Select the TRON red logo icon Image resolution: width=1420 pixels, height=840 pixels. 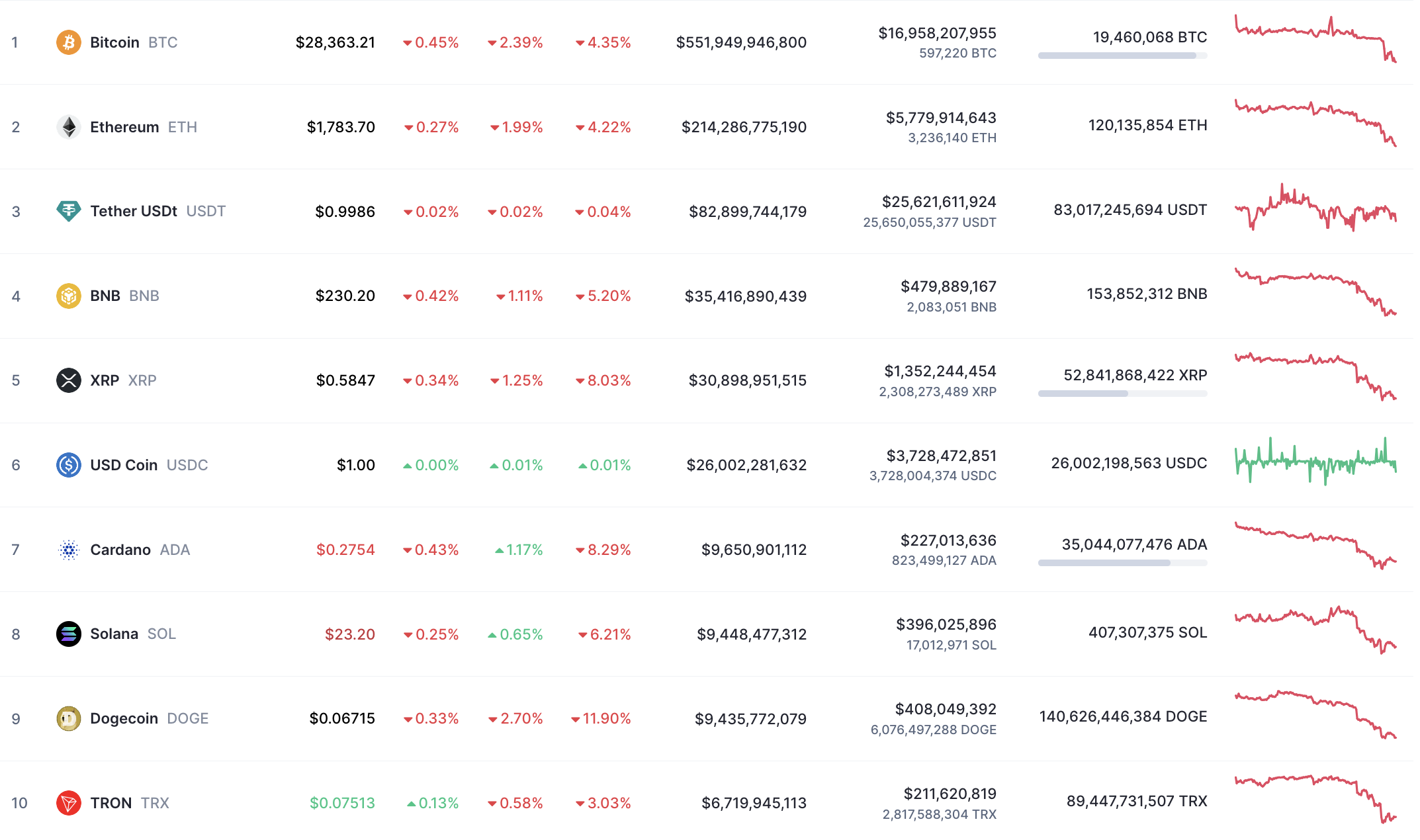pos(68,803)
